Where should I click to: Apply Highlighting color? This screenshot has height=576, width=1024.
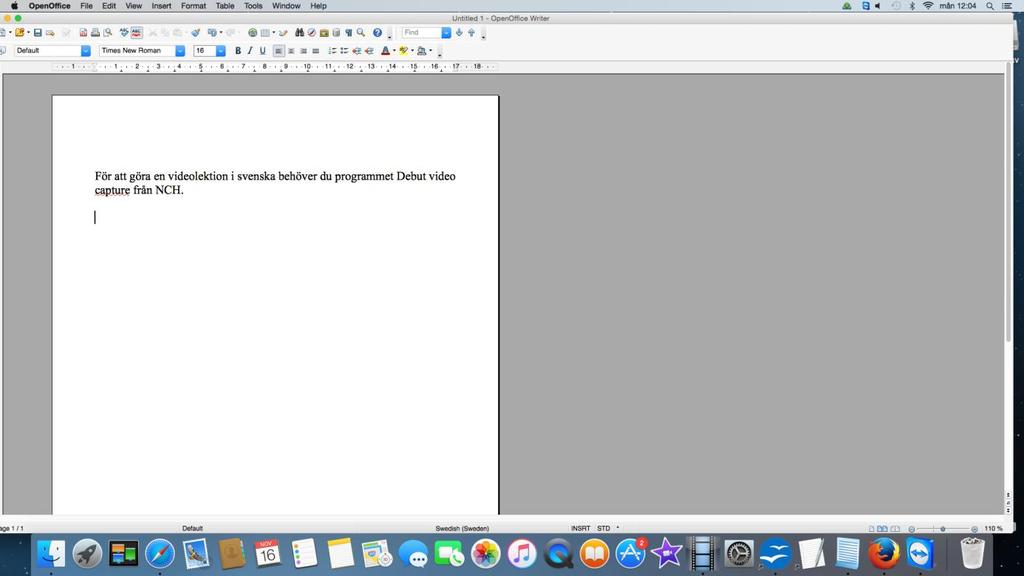[x=404, y=50]
